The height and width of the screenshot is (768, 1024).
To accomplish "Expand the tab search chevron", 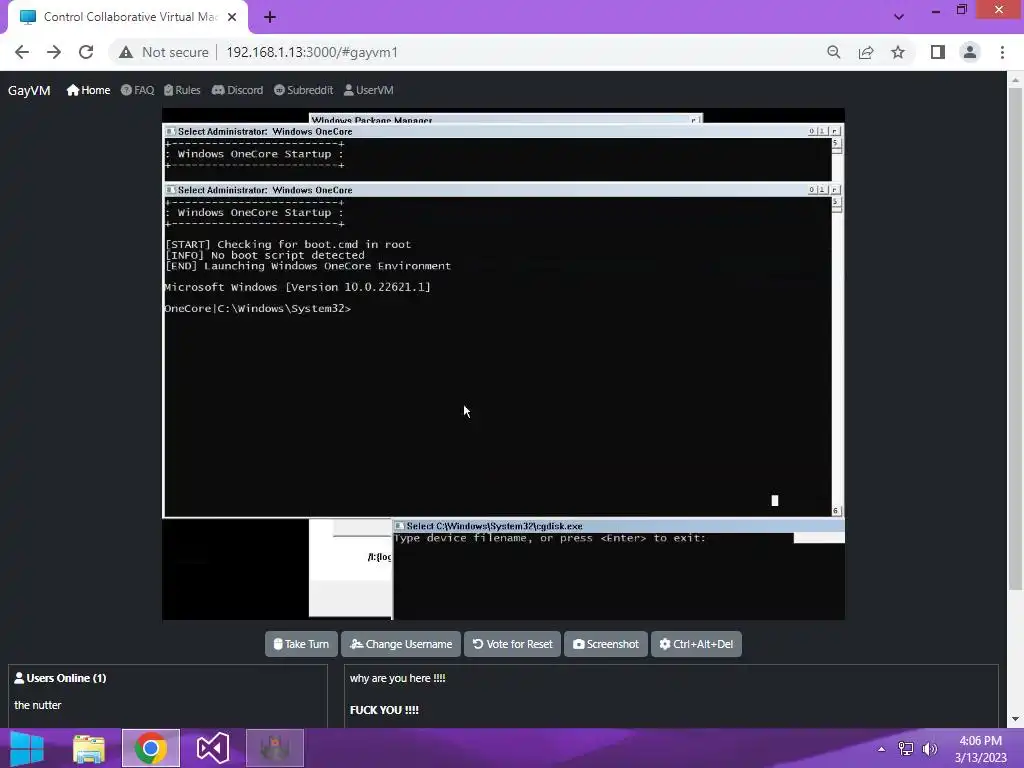I will (899, 17).
